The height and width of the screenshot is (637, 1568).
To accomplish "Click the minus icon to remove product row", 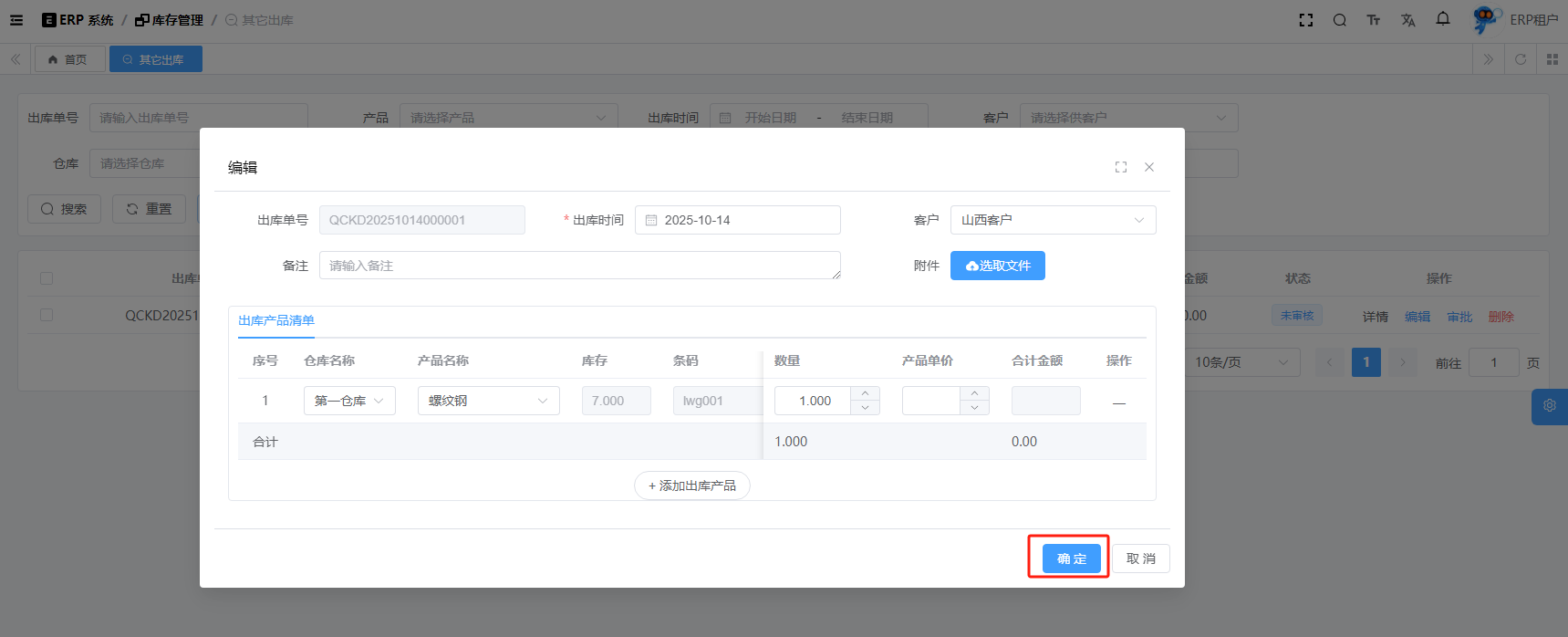I will pos(1119,402).
